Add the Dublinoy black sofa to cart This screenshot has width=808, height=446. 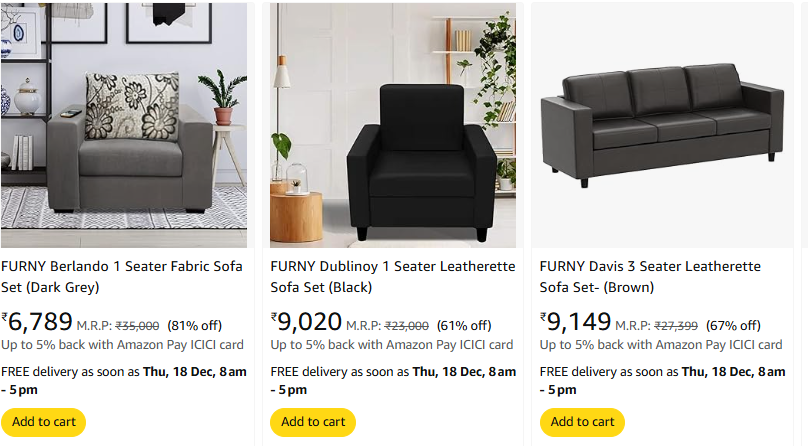point(313,422)
